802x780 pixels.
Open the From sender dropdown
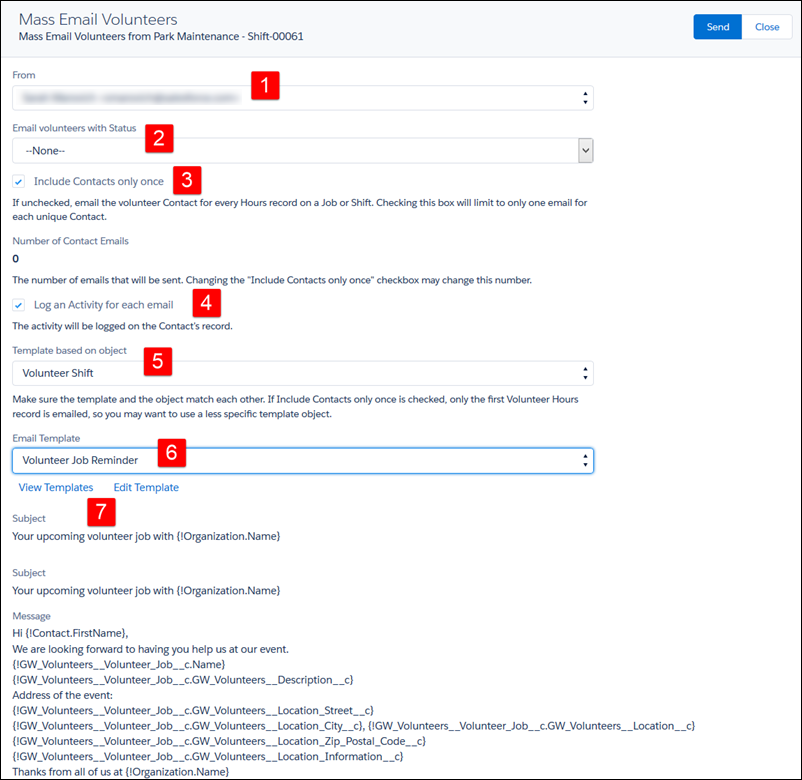(303, 97)
